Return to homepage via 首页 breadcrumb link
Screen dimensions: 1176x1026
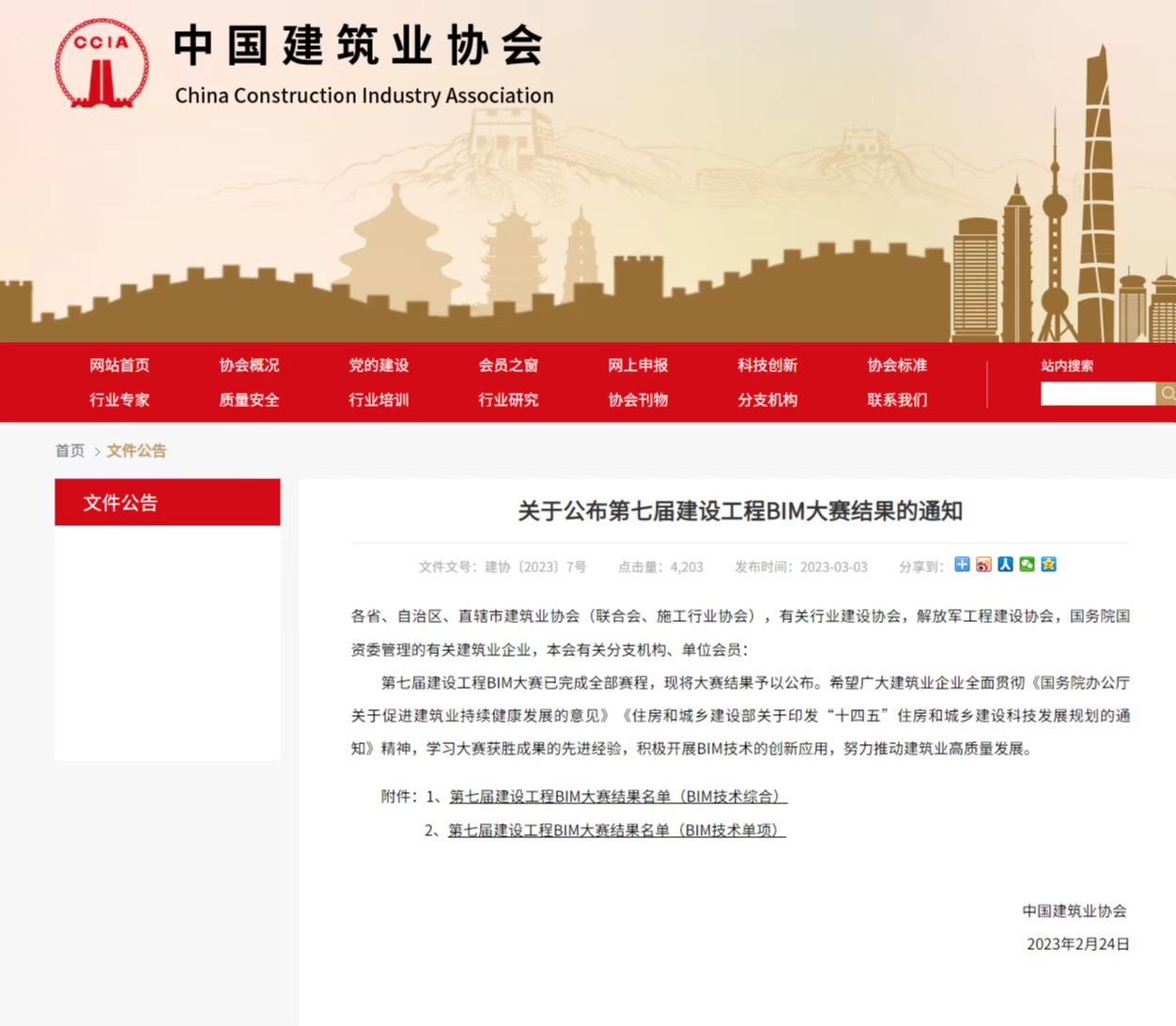[x=70, y=451]
